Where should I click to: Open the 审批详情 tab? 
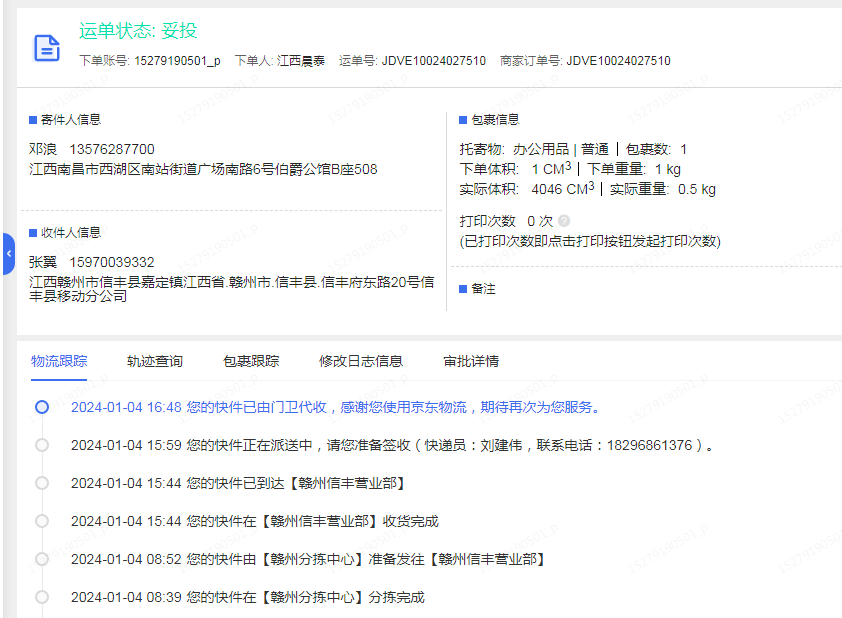tap(471, 361)
